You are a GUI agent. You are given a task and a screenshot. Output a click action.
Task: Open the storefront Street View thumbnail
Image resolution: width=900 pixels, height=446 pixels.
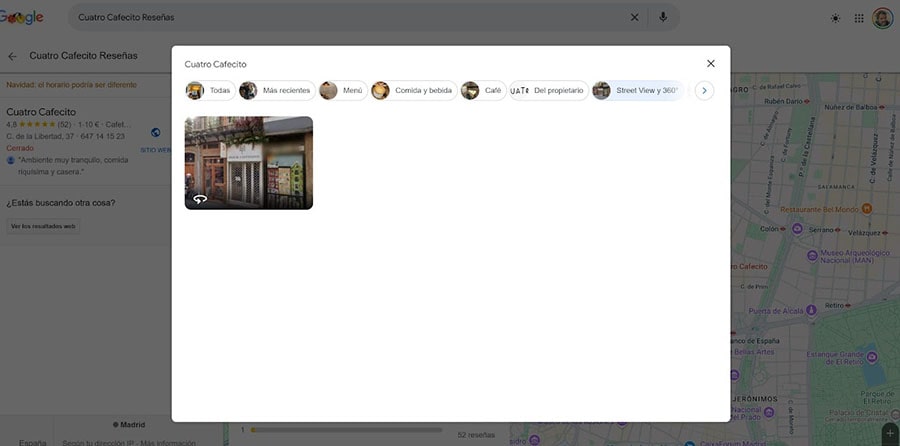click(x=249, y=162)
